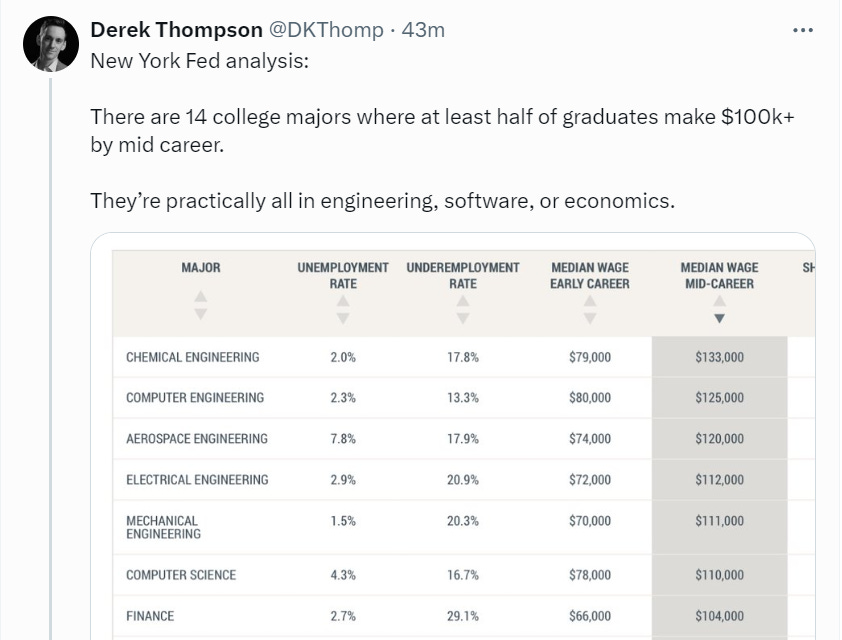This screenshot has width=842, height=640.
Task: Click the $133,000 mid-career wage cell
Action: click(719, 357)
